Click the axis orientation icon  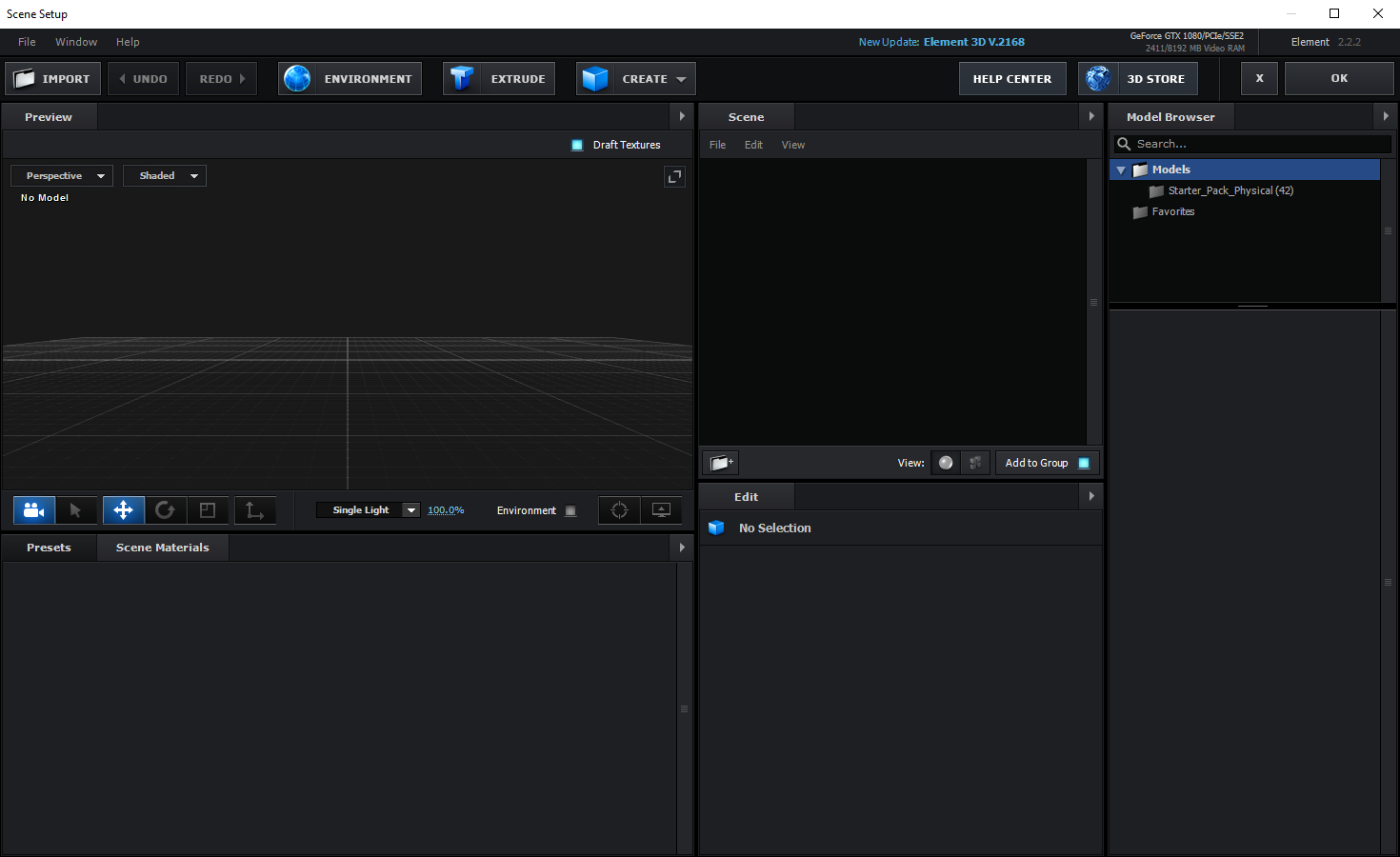click(x=254, y=510)
